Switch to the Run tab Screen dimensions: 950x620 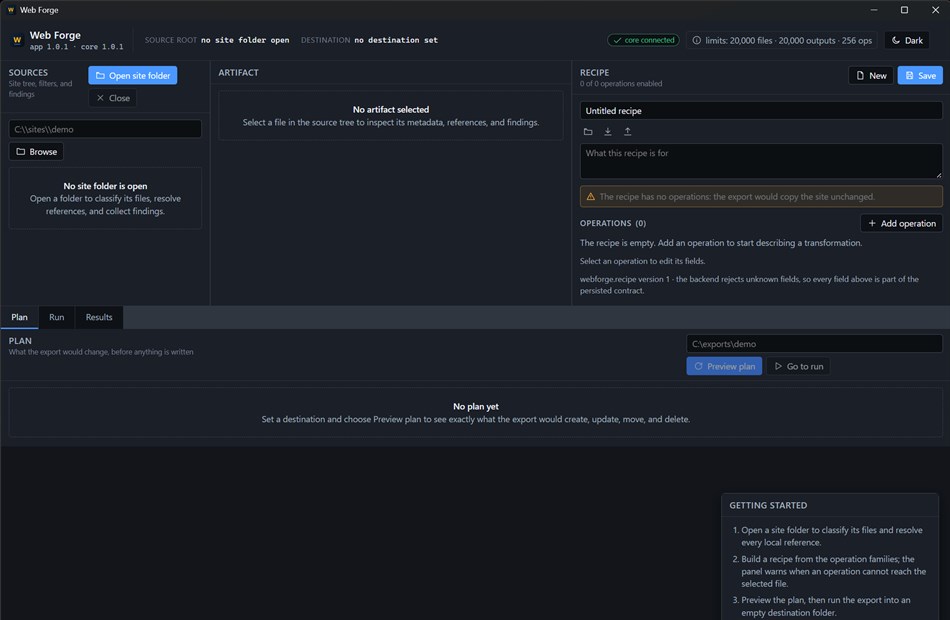[x=56, y=317]
